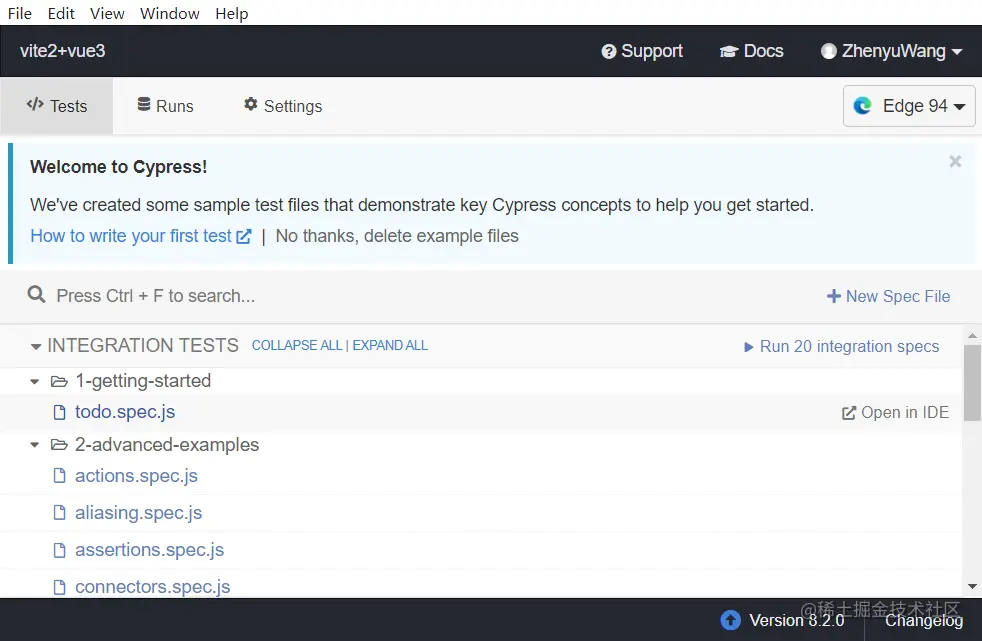The height and width of the screenshot is (641, 982).
Task: Open the Settings tab
Action: (283, 106)
